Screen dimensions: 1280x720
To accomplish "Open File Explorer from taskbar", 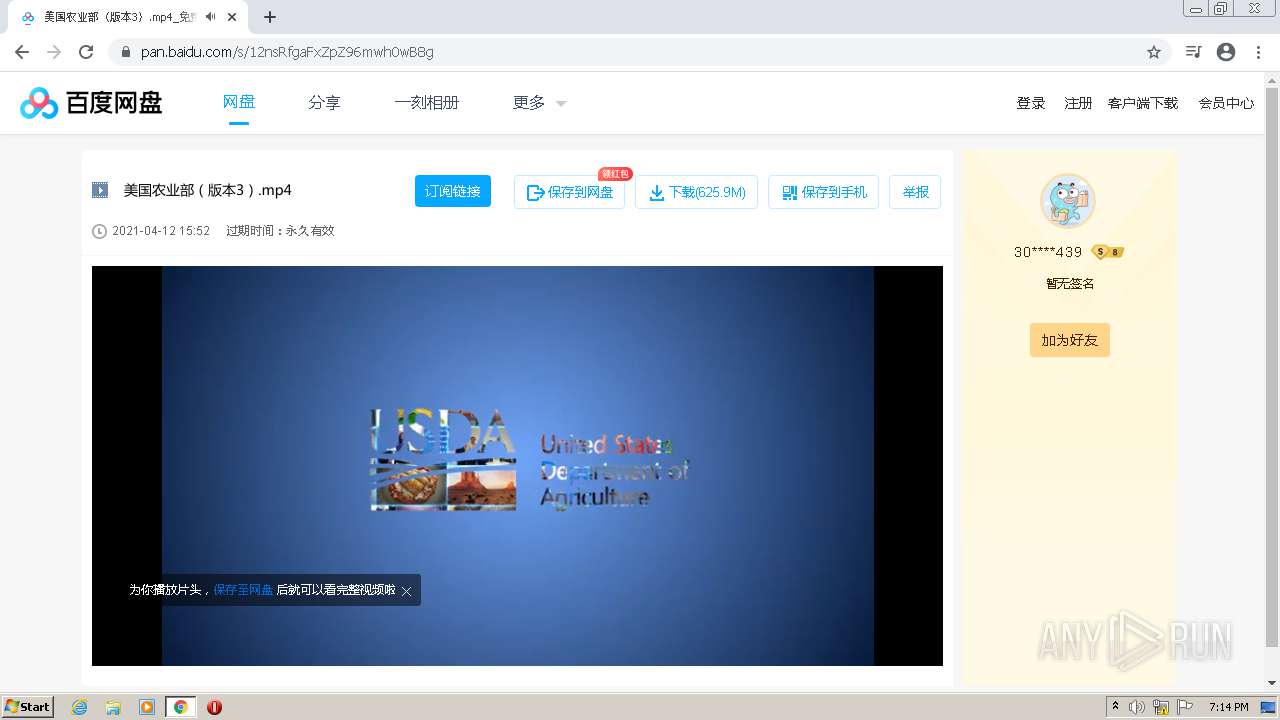I will tap(113, 707).
